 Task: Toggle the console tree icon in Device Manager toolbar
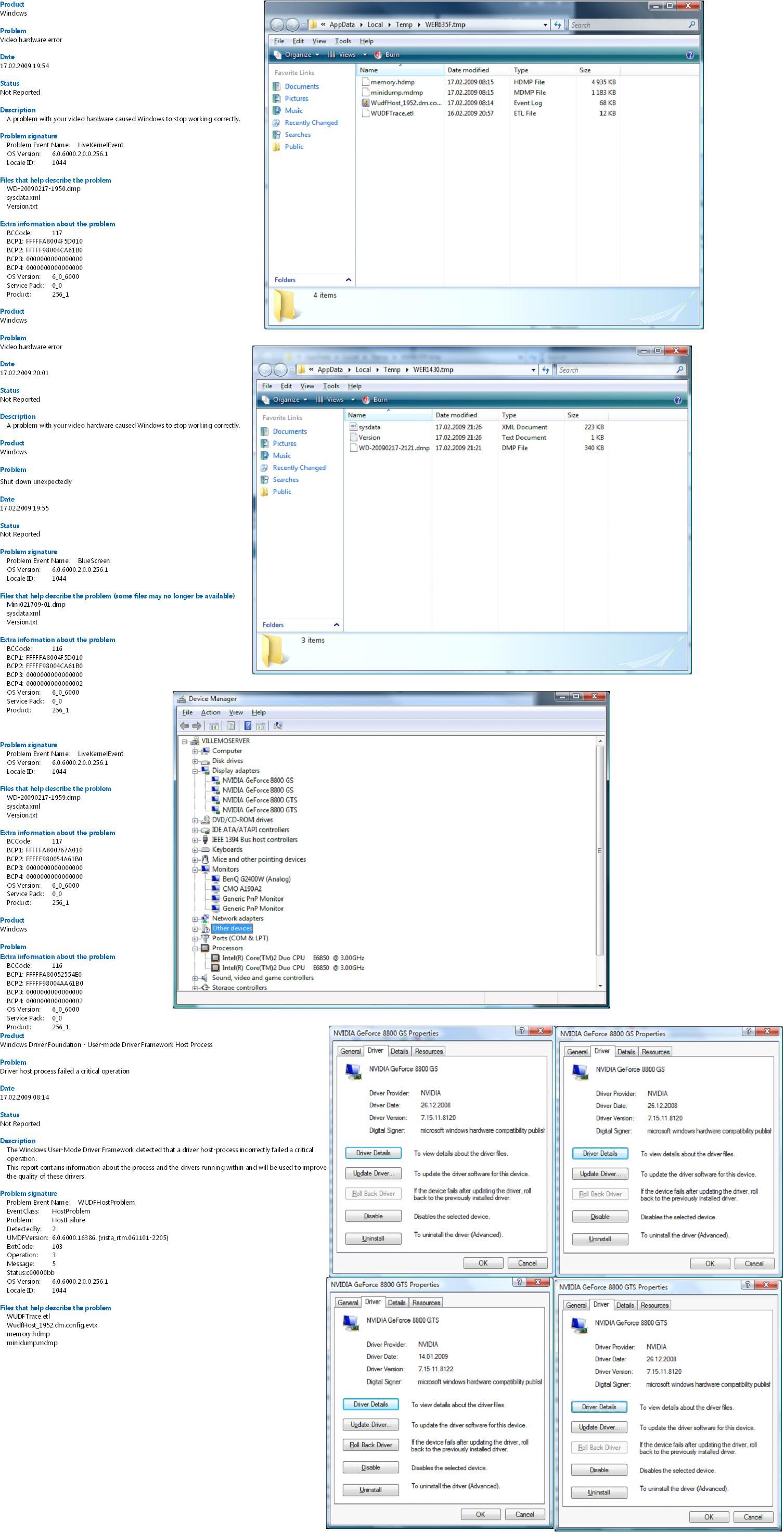coord(214,725)
